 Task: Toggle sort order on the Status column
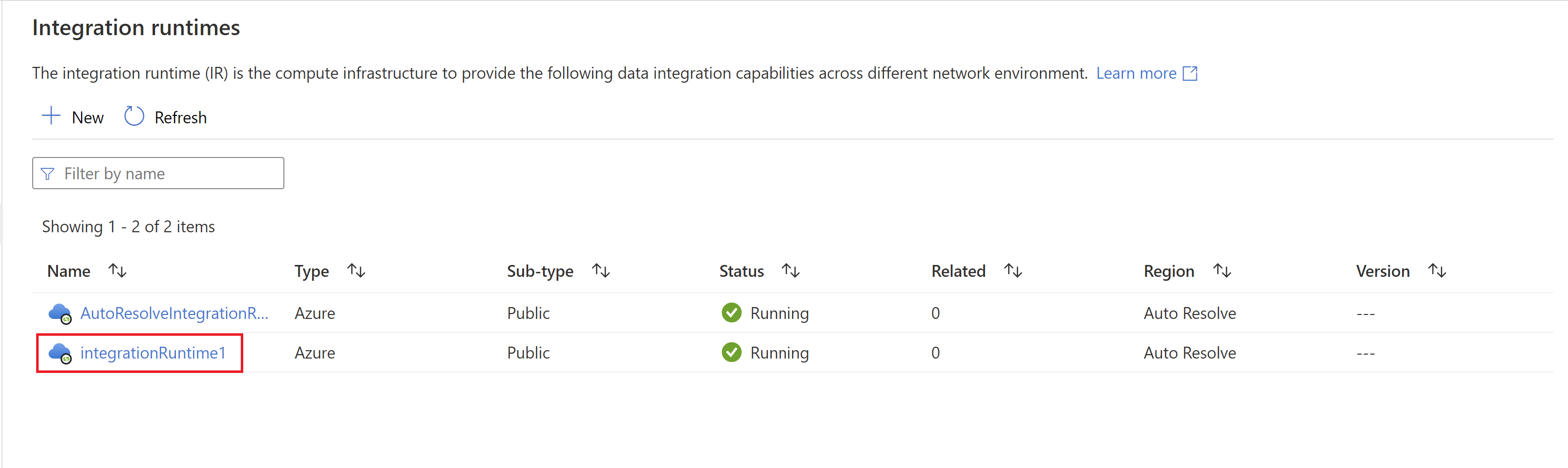[x=790, y=270]
